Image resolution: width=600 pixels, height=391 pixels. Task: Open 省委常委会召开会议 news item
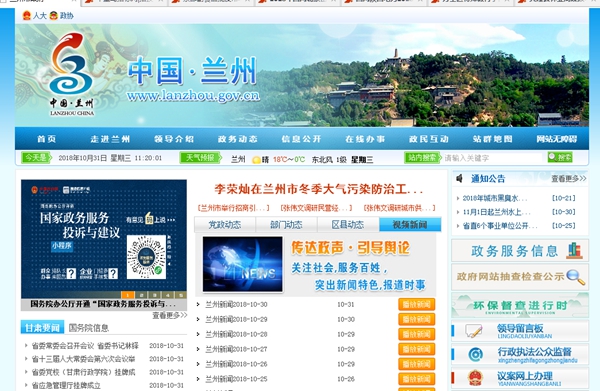85,346
